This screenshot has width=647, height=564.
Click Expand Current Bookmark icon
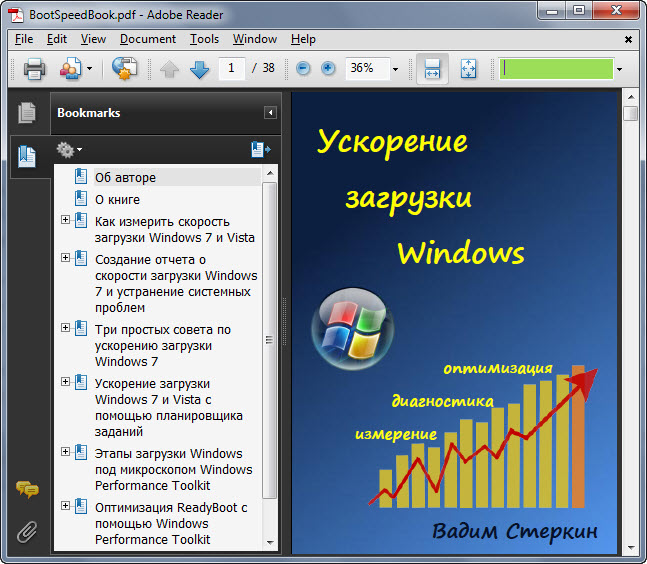pyautogui.click(x=260, y=149)
